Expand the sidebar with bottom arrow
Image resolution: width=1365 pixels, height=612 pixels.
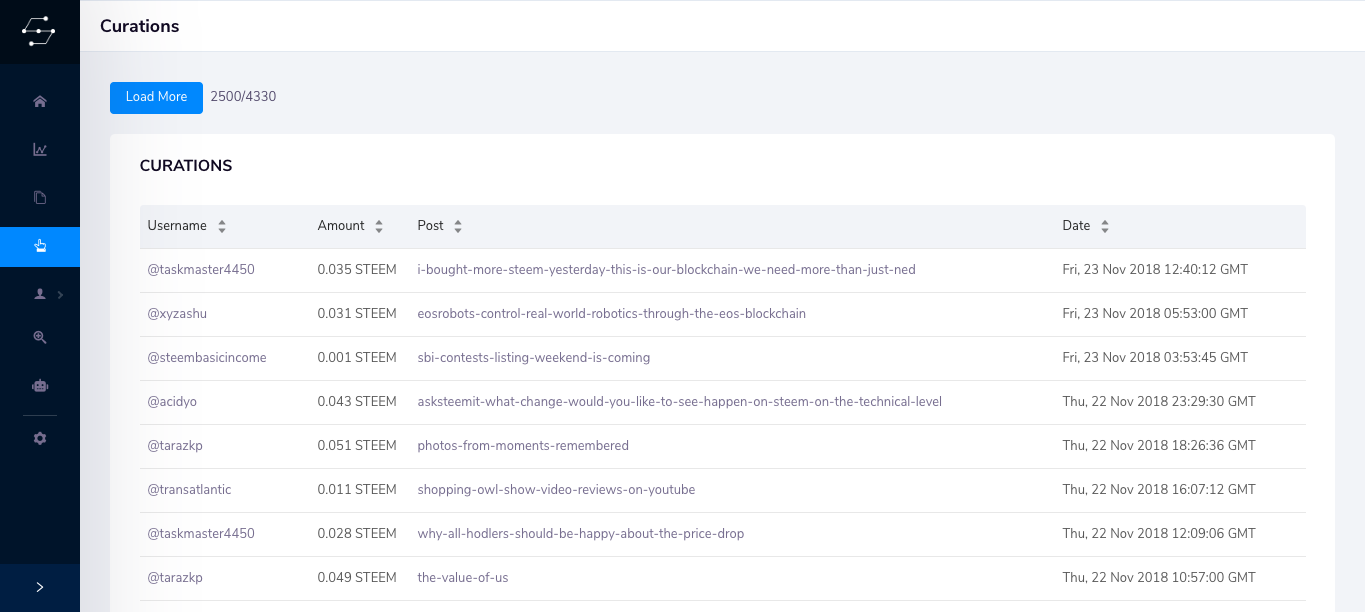(40, 587)
